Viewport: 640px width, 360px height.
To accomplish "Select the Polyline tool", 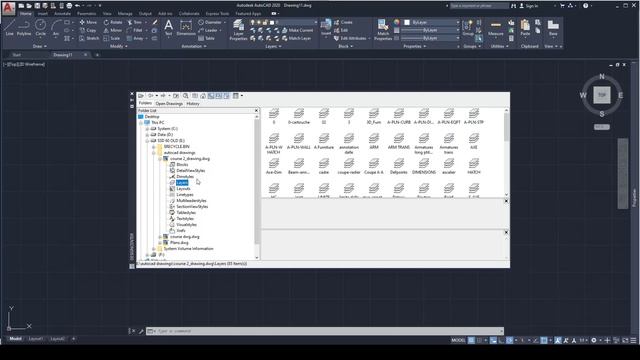I will pos(24,28).
